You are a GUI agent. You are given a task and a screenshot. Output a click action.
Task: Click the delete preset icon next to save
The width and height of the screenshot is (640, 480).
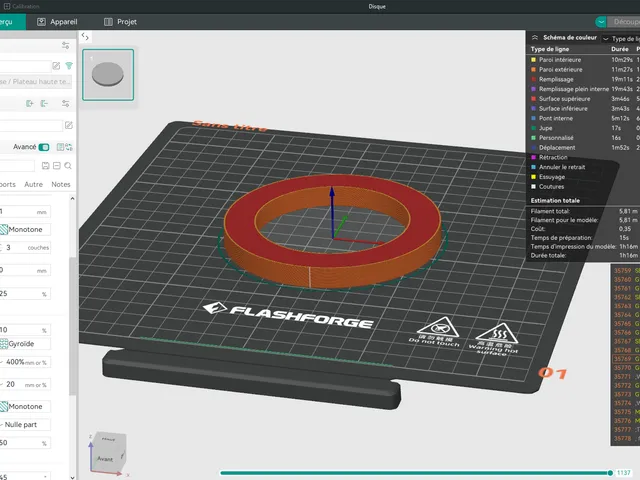[x=57, y=166]
